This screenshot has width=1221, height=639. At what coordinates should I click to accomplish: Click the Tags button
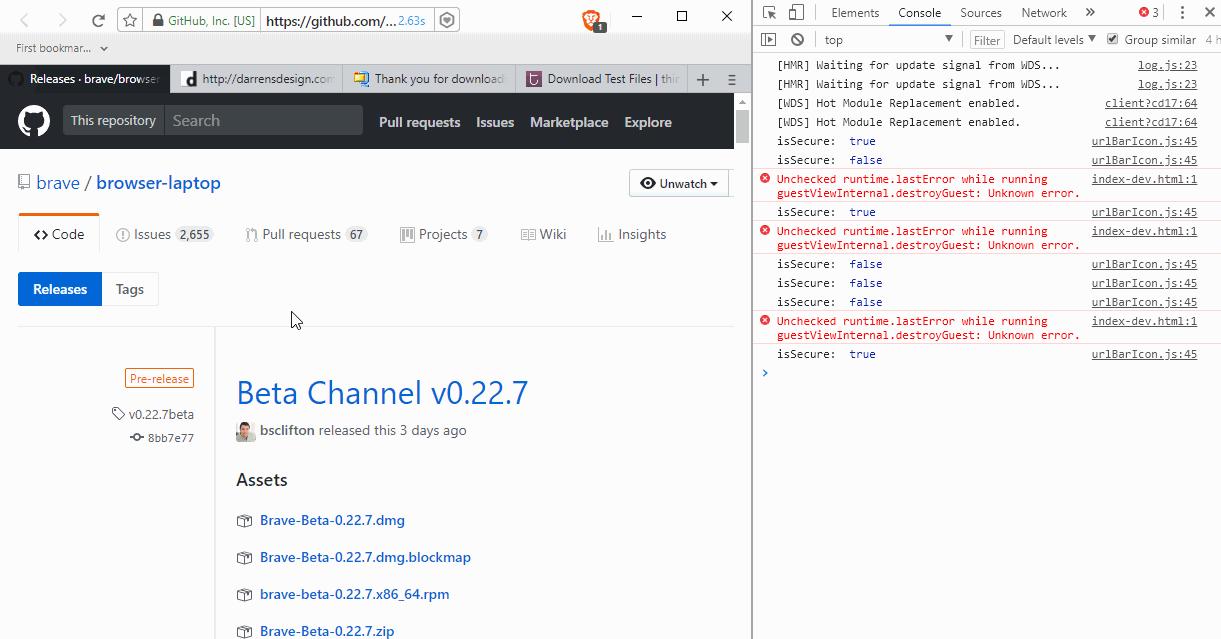[130, 290]
